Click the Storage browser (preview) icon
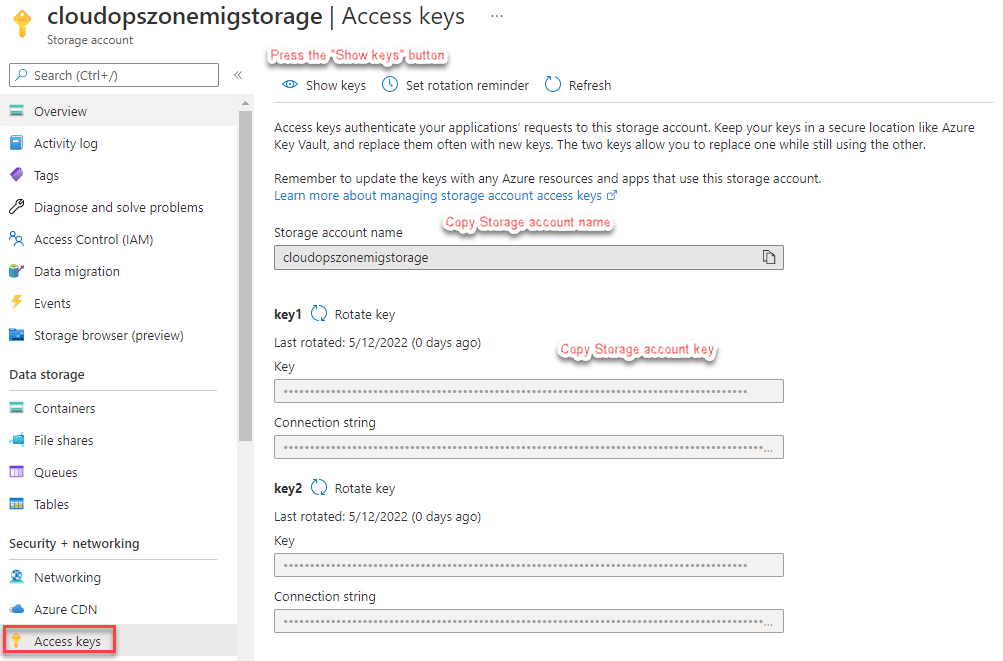1003x661 pixels. click(16, 335)
